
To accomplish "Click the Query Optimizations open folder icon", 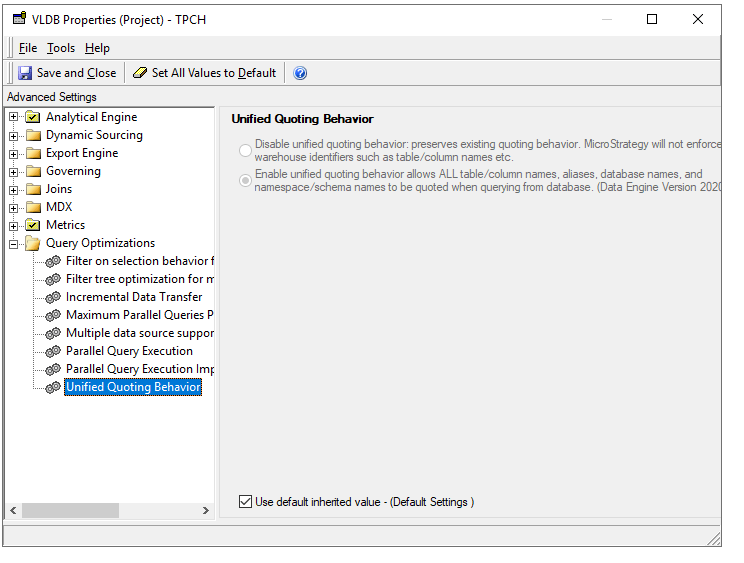I will pyautogui.click(x=33, y=243).
